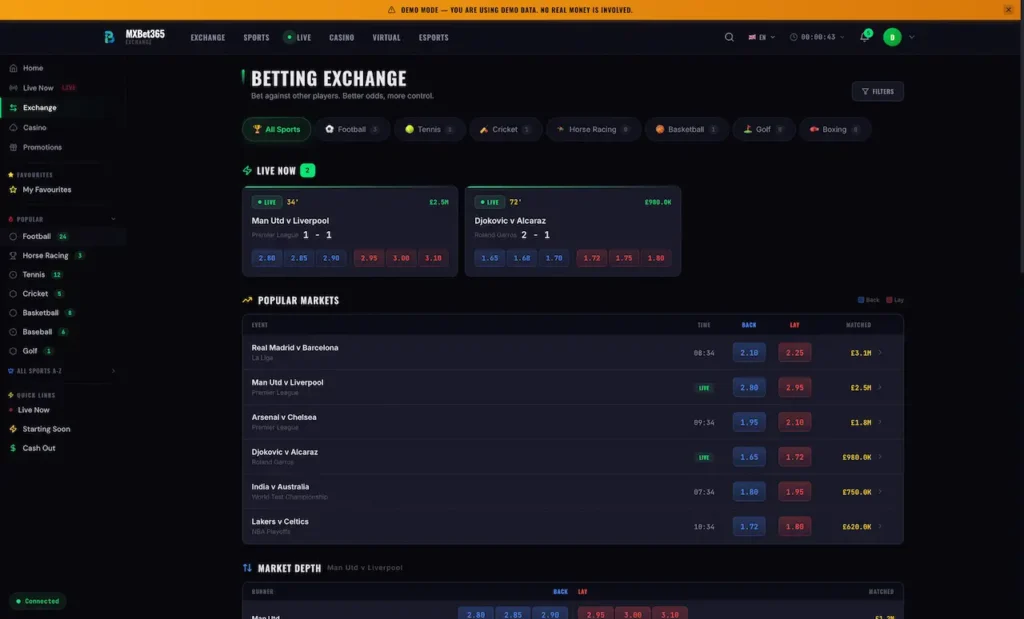This screenshot has height=619, width=1024.
Task: Go to Exchange in top navigation
Action: click(x=208, y=37)
